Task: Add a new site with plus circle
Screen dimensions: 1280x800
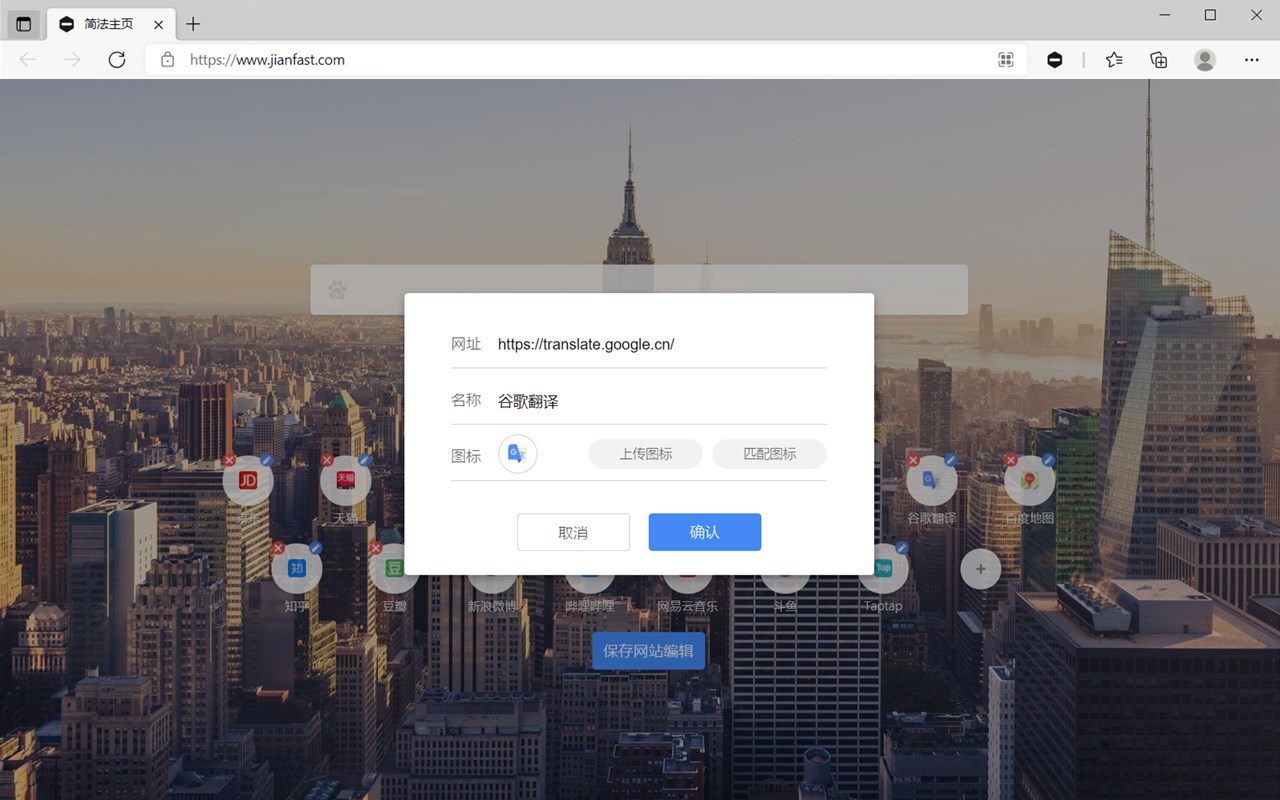Action: 980,569
